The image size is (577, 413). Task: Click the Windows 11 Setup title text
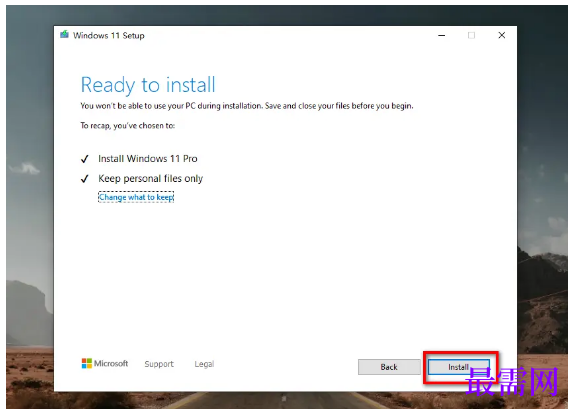[x=109, y=35]
